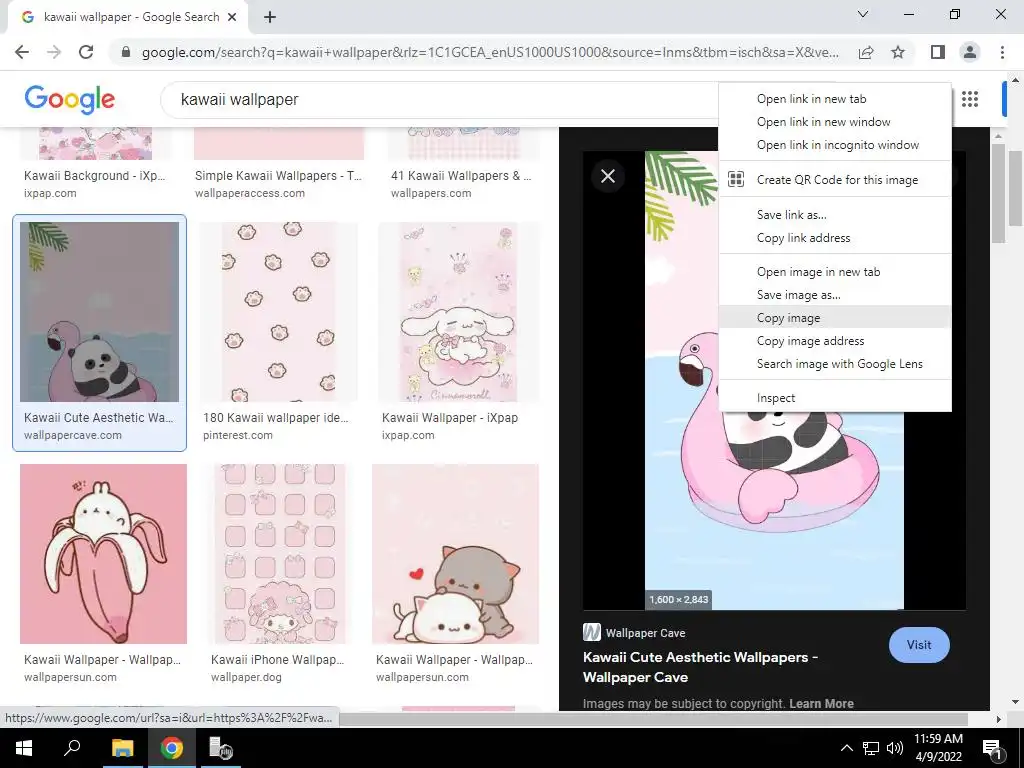Show hidden system tray icons
Image resolution: width=1024 pixels, height=768 pixels.
pos(846,748)
